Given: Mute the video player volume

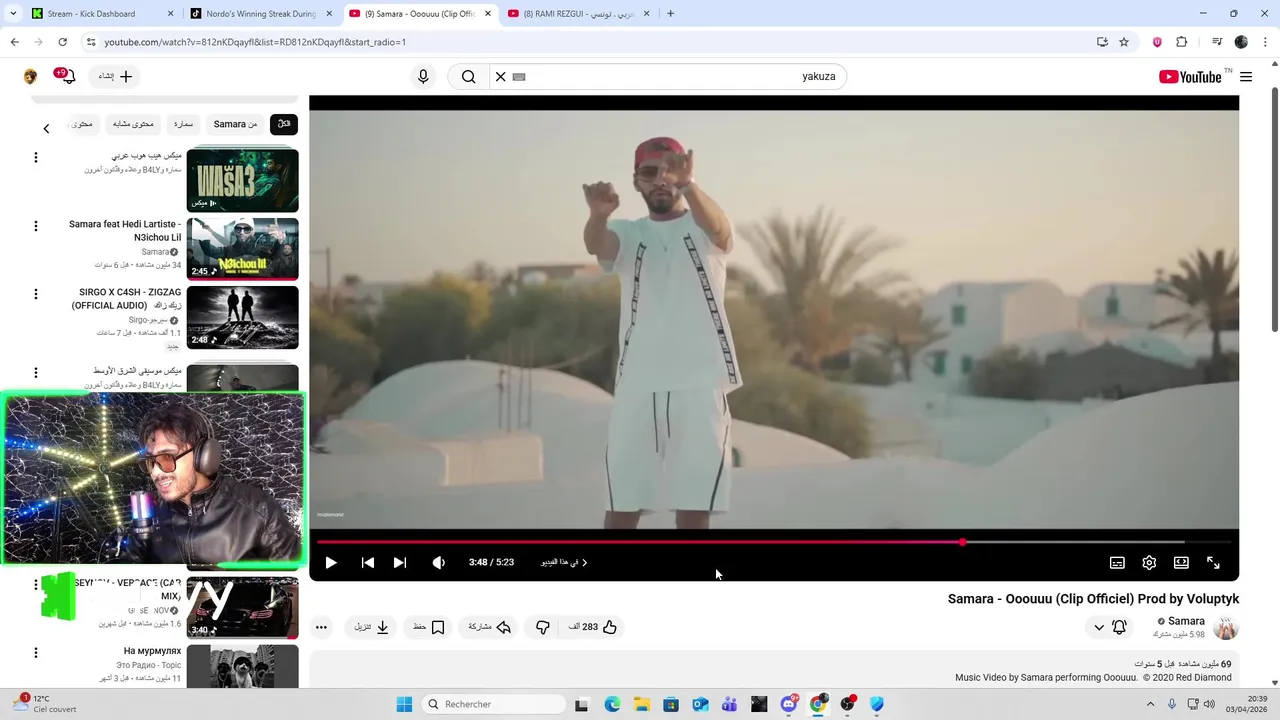Looking at the screenshot, I should pos(438,563).
